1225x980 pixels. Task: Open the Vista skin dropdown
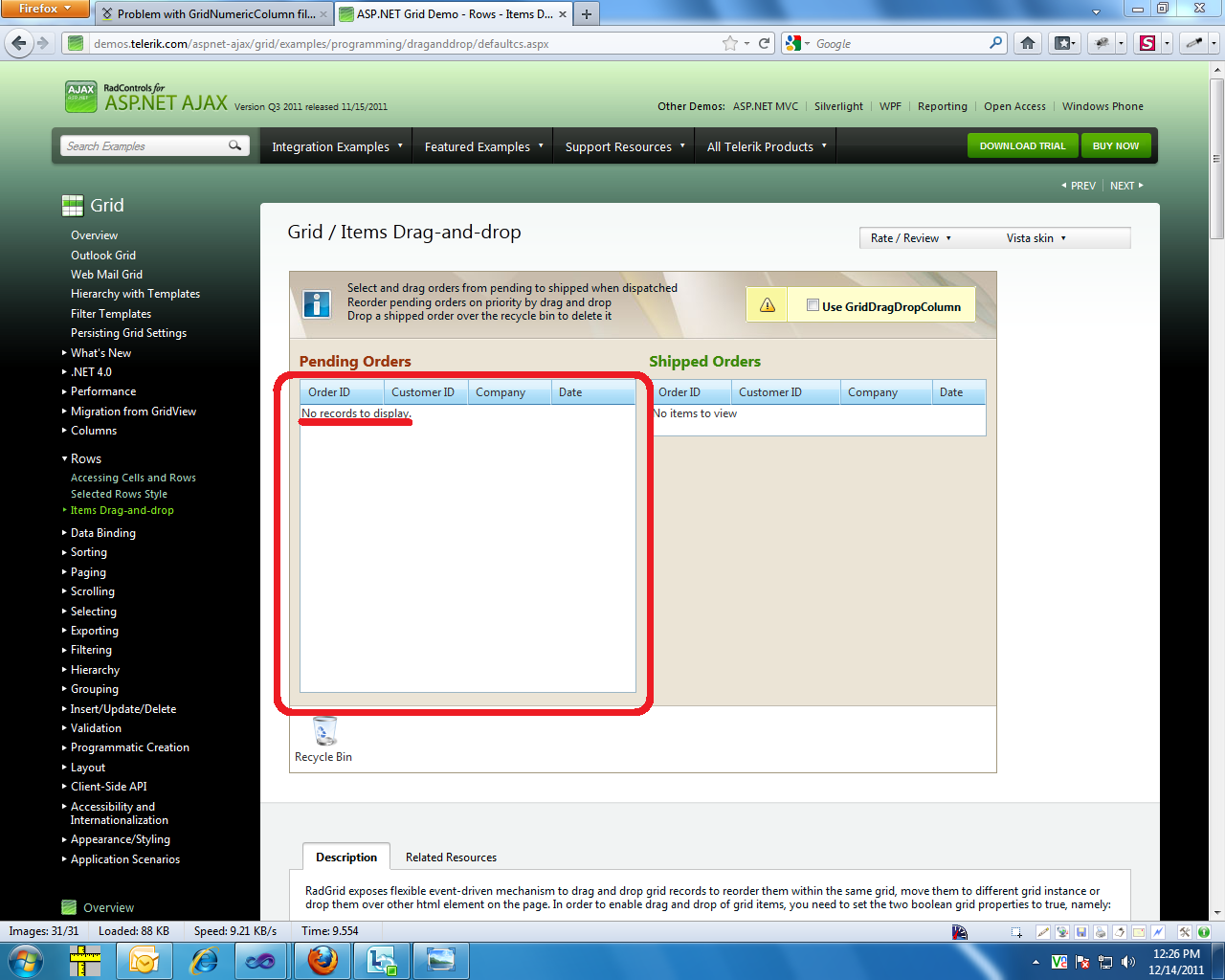(x=1036, y=238)
